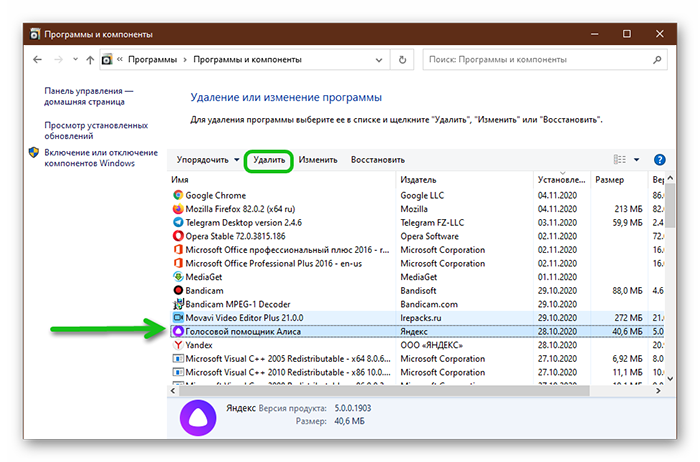Sort by Установлено date column header
The width and height of the screenshot is (700, 462).
point(562,179)
